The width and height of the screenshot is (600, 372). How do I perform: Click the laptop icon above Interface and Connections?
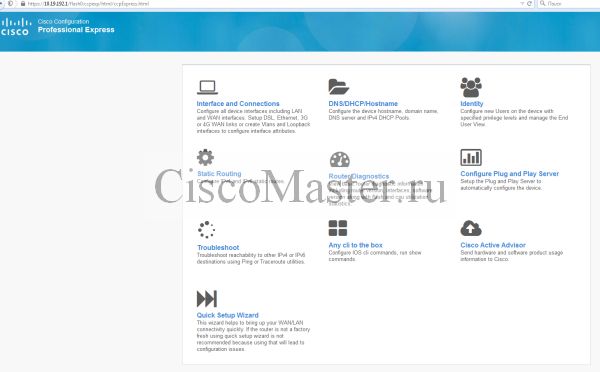pos(207,87)
